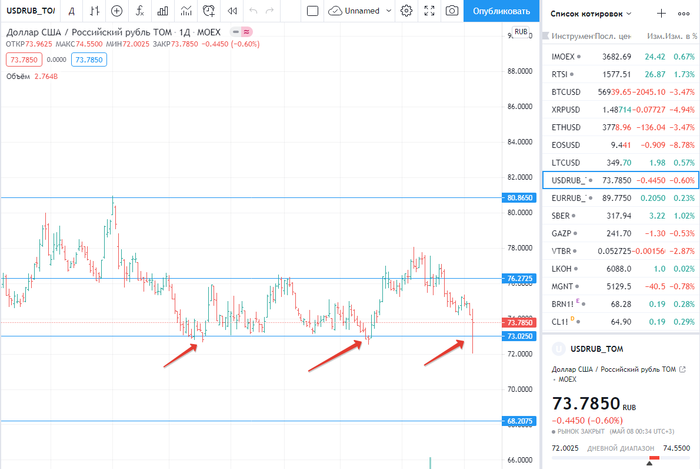Select the RTSI row in watchlist
This screenshot has width=700, height=469.
(621, 74)
